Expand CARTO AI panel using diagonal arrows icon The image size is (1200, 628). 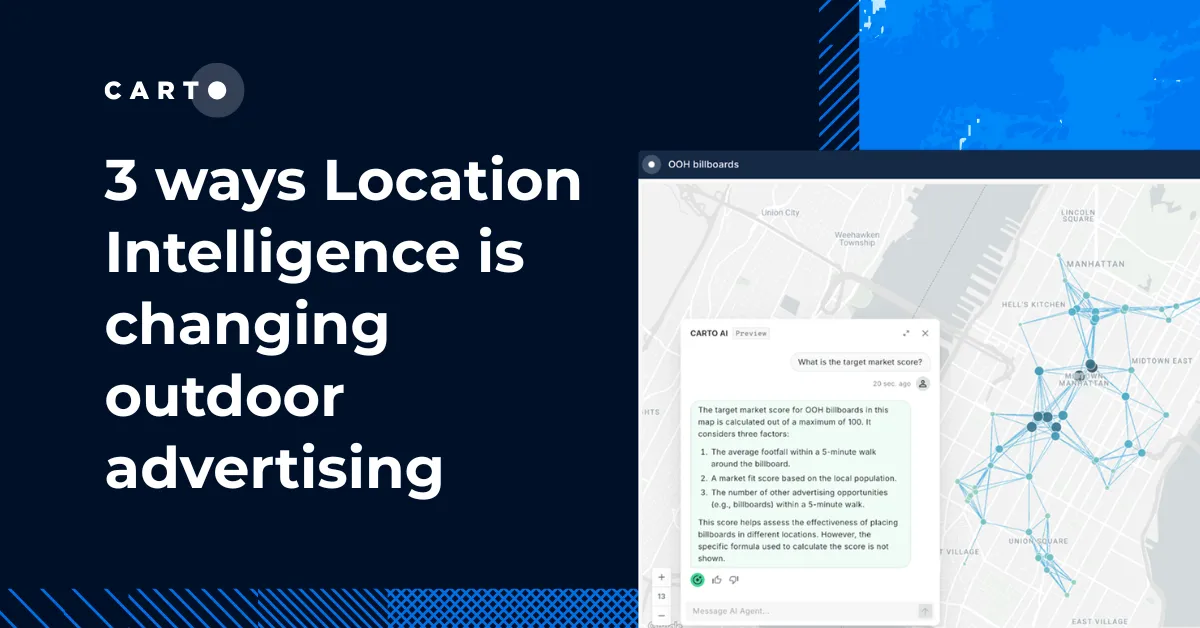tap(905, 333)
